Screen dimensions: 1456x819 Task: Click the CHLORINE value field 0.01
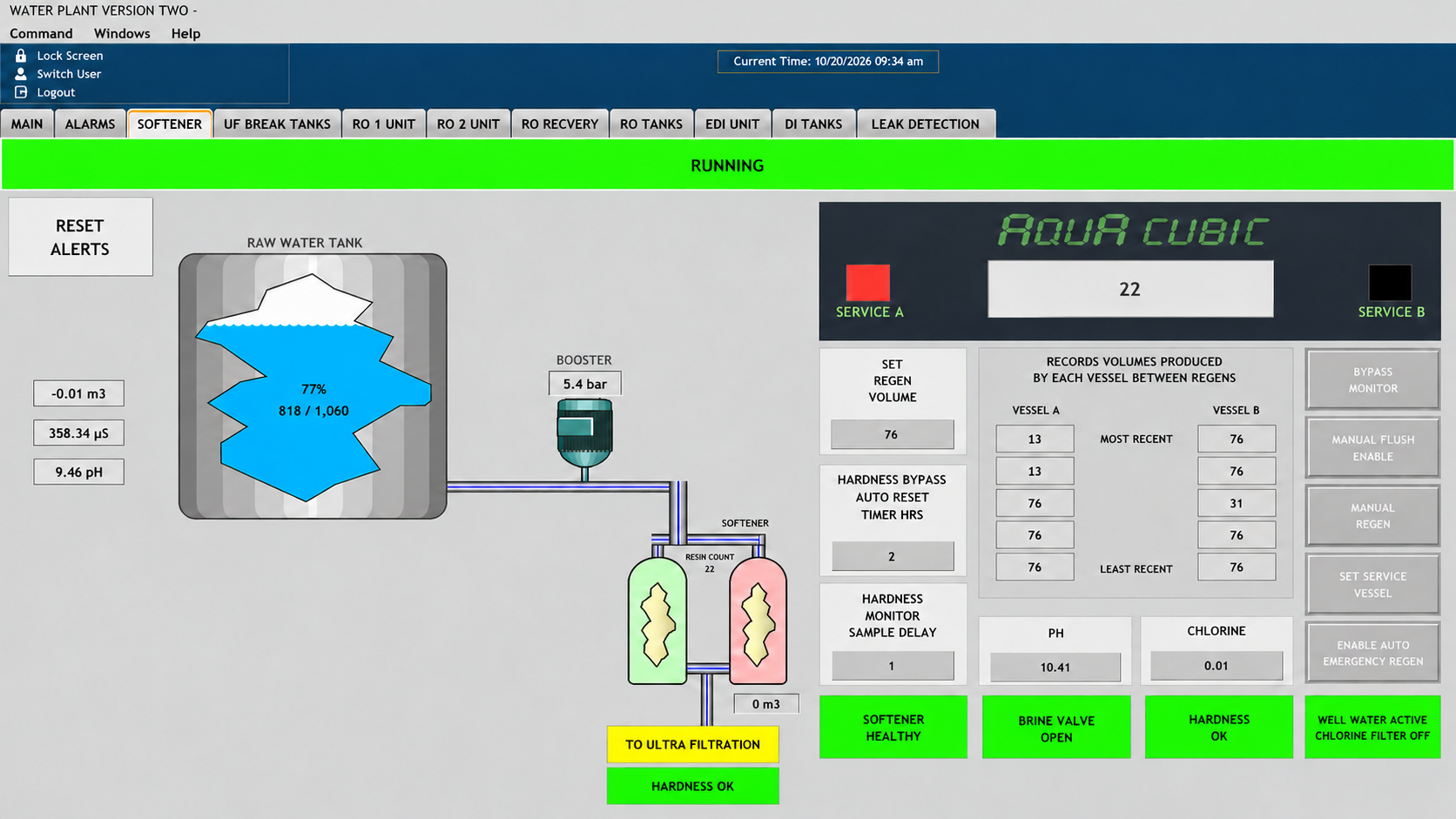point(1217,666)
